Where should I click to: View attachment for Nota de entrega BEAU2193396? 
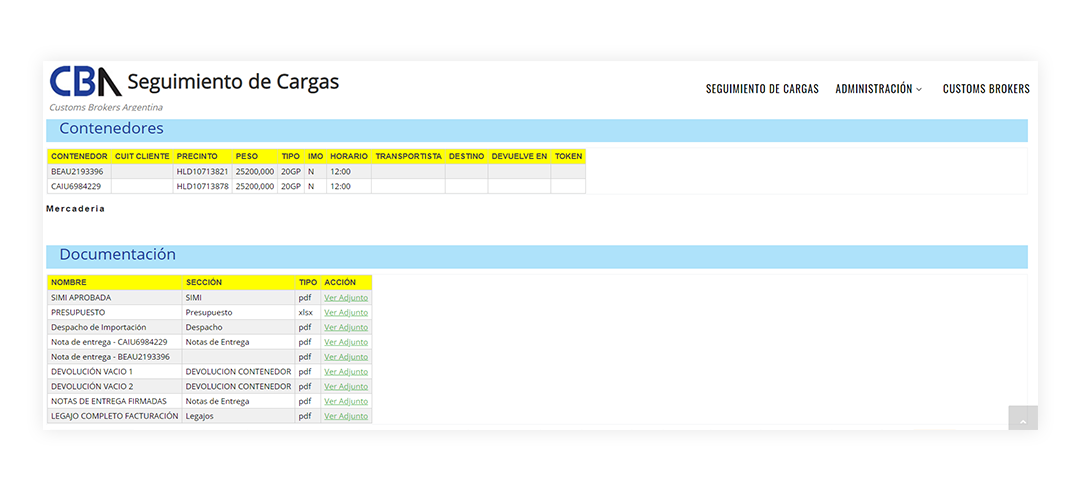coord(346,357)
